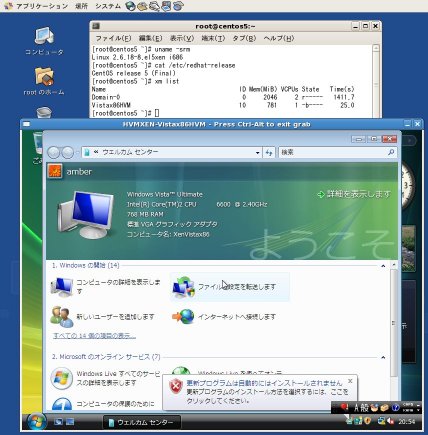
Task: Click Vista back navigation button
Action: tap(54, 153)
